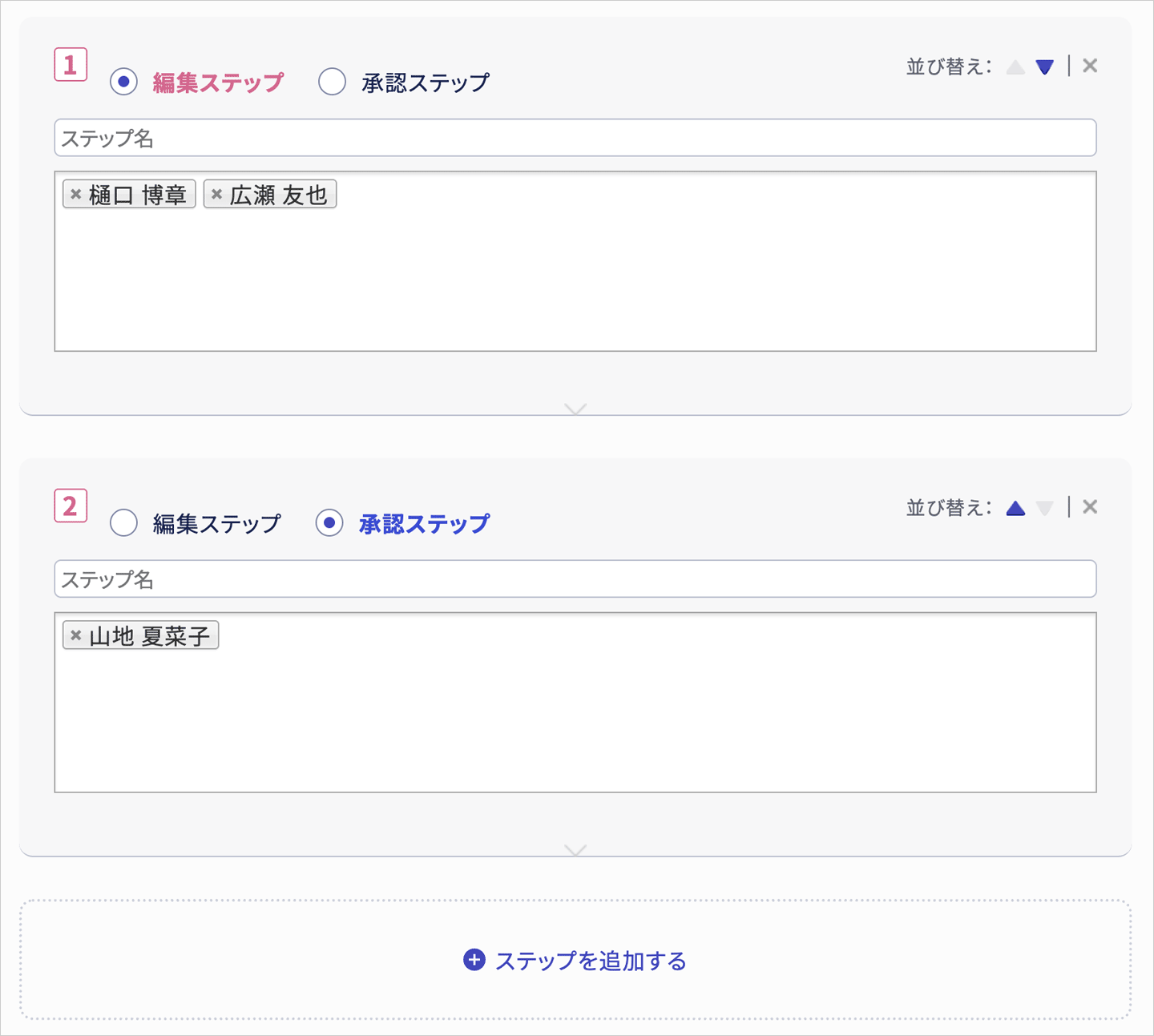Delete step 2 with X icon
This screenshot has width=1154, height=1036.
tap(1090, 507)
